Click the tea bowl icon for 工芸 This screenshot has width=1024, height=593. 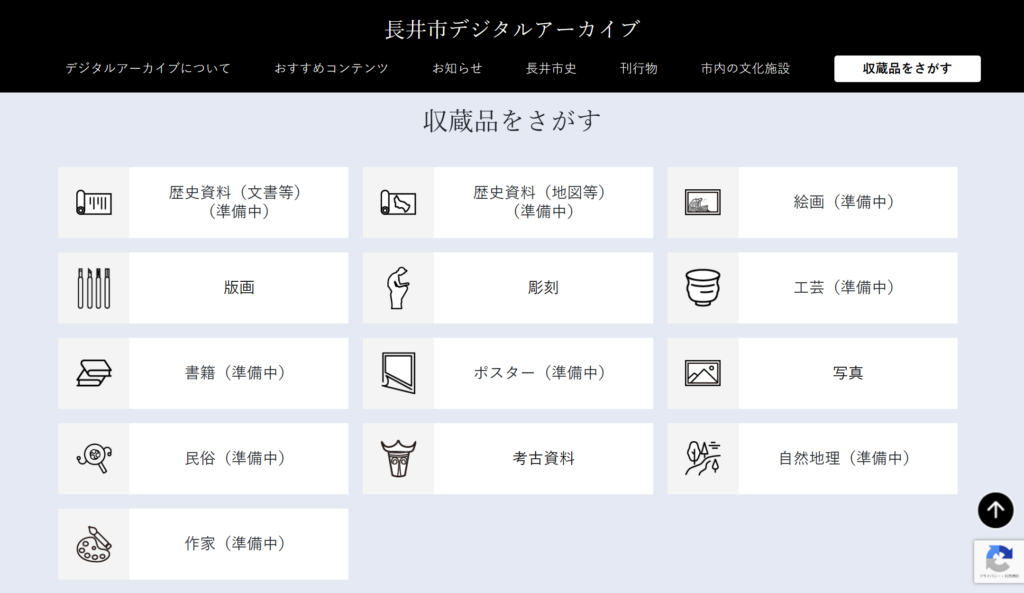coord(703,288)
